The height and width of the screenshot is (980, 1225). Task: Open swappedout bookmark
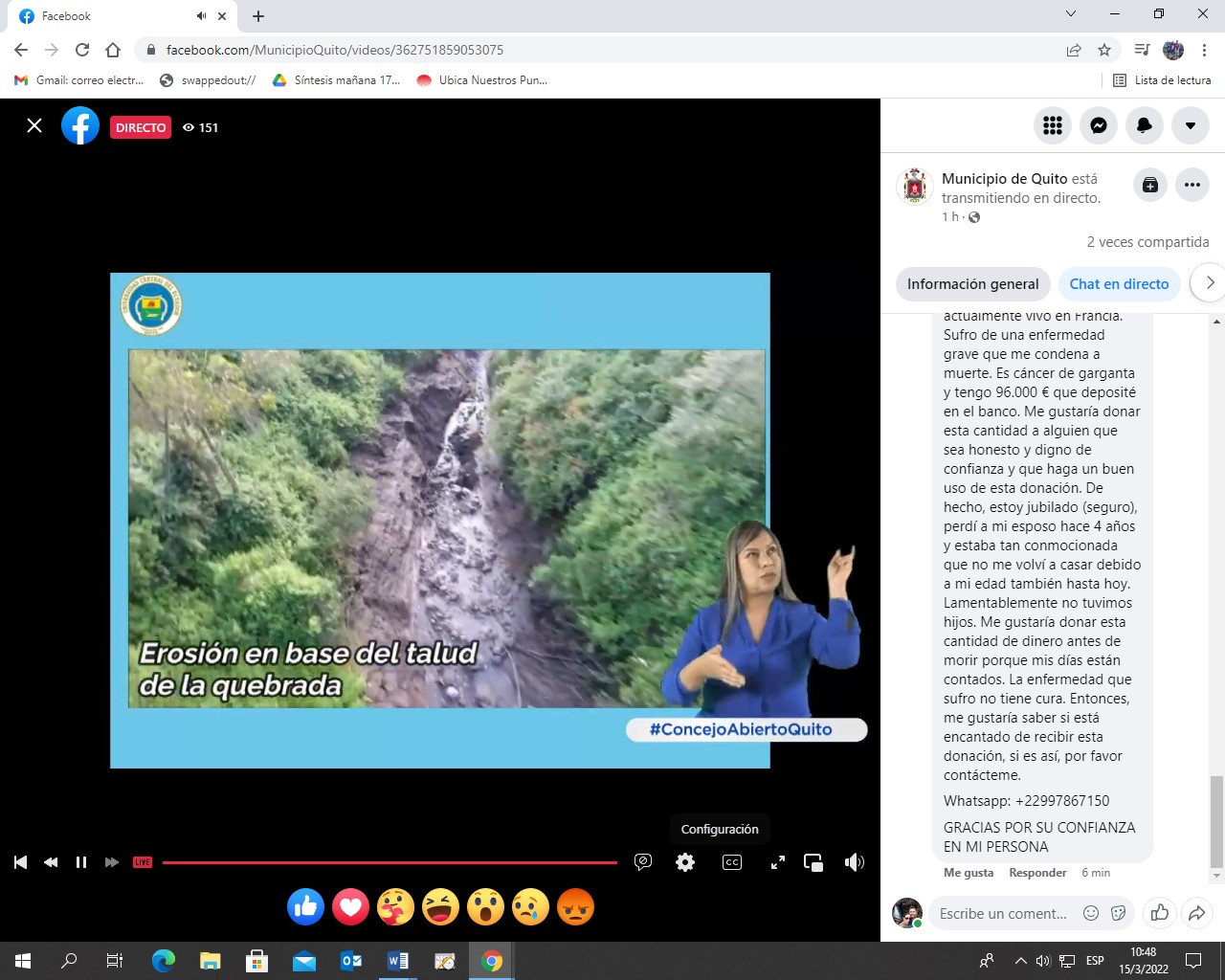[208, 80]
